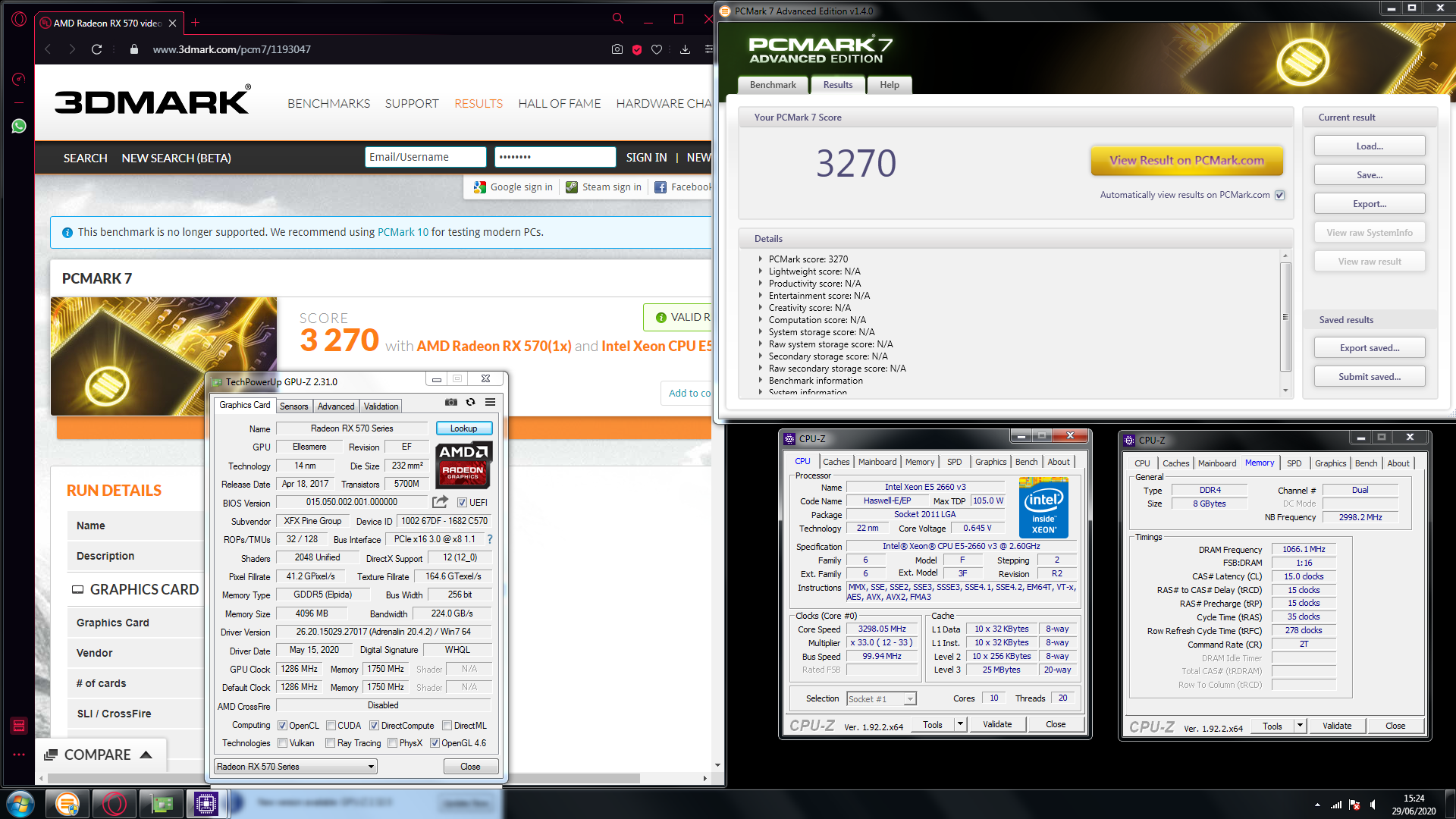Open Opera downloads panel
This screenshot has height=819, width=1456.
685,49
